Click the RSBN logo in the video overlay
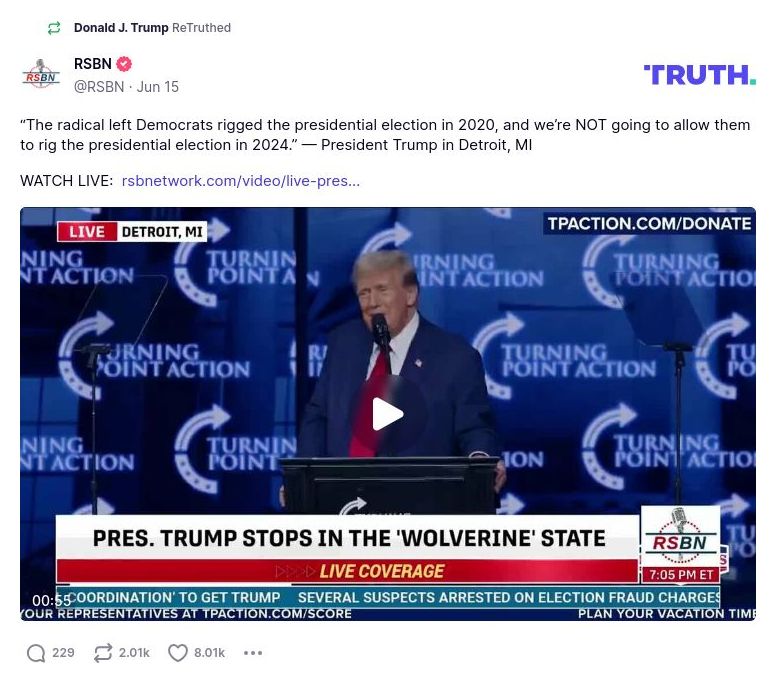Screen dimensions: 777x683 (680, 537)
